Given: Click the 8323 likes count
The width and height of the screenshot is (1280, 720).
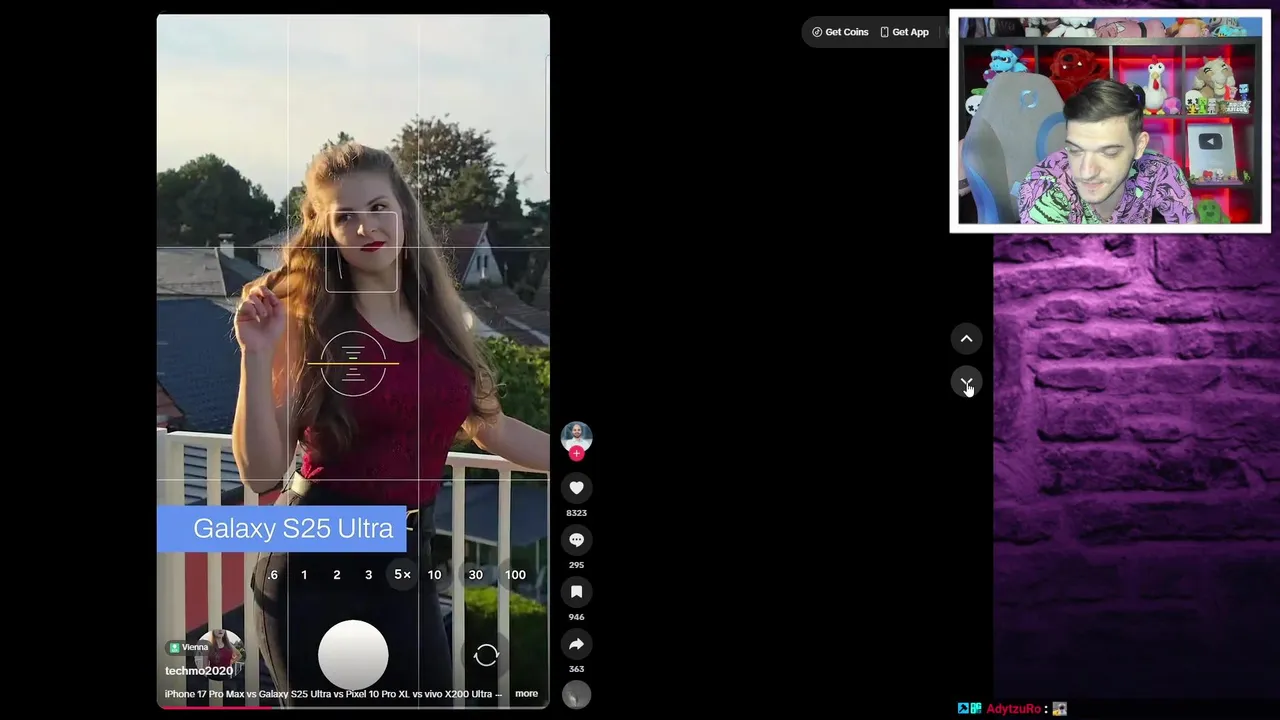Looking at the screenshot, I should 576,513.
